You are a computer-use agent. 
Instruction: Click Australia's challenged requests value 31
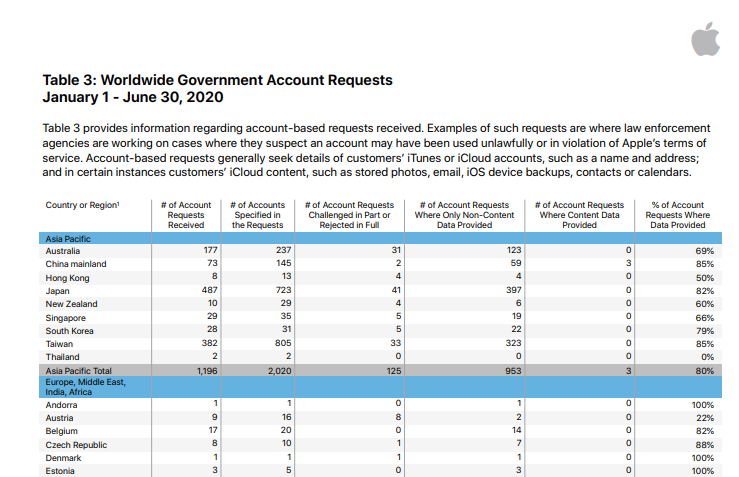point(396,250)
